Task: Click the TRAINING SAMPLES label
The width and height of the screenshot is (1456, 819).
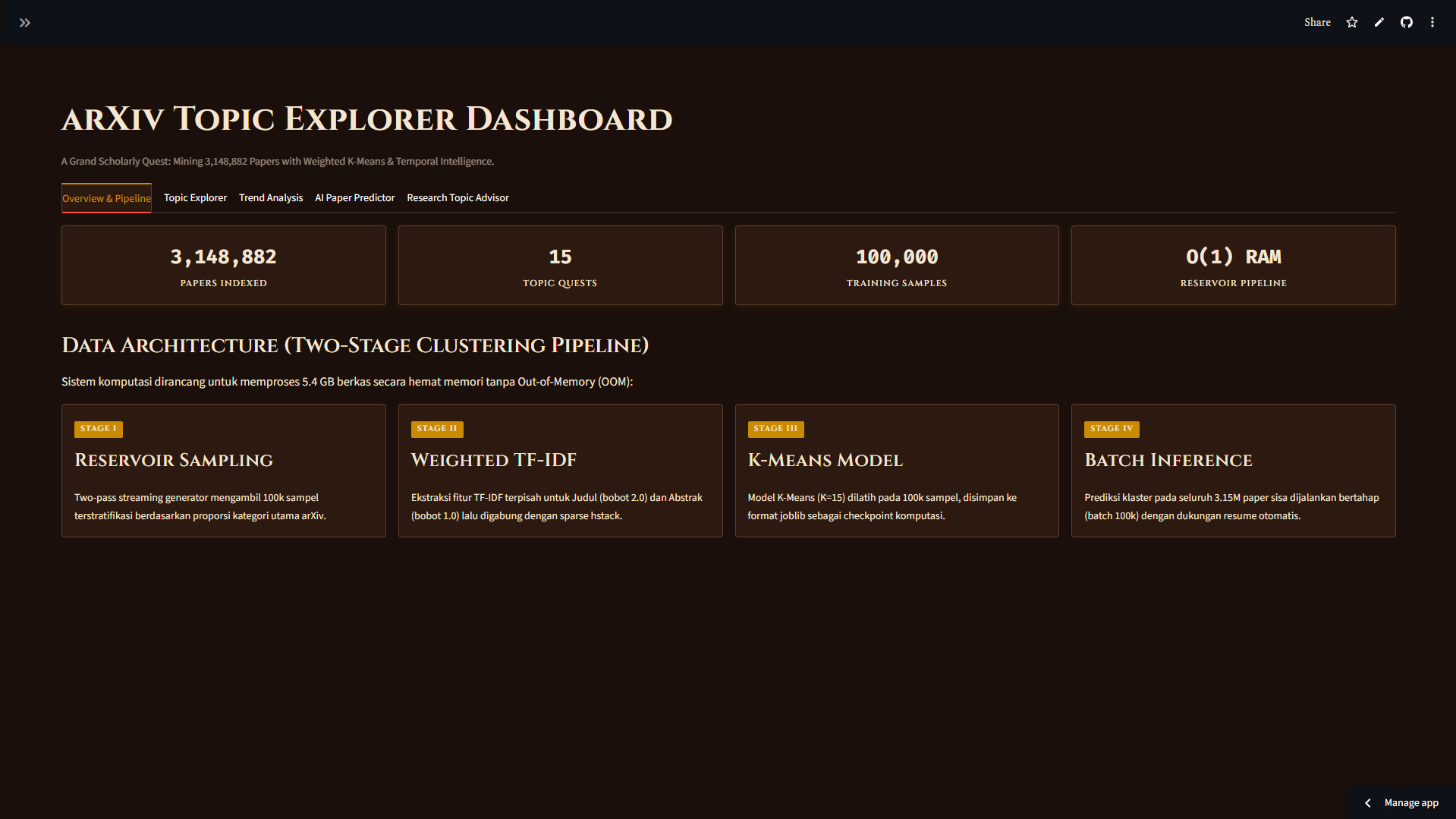Action: pyautogui.click(x=897, y=283)
